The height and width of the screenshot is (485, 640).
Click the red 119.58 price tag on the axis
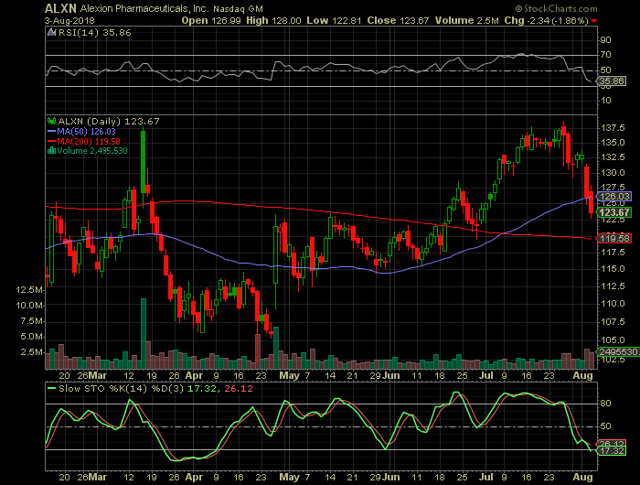614,238
